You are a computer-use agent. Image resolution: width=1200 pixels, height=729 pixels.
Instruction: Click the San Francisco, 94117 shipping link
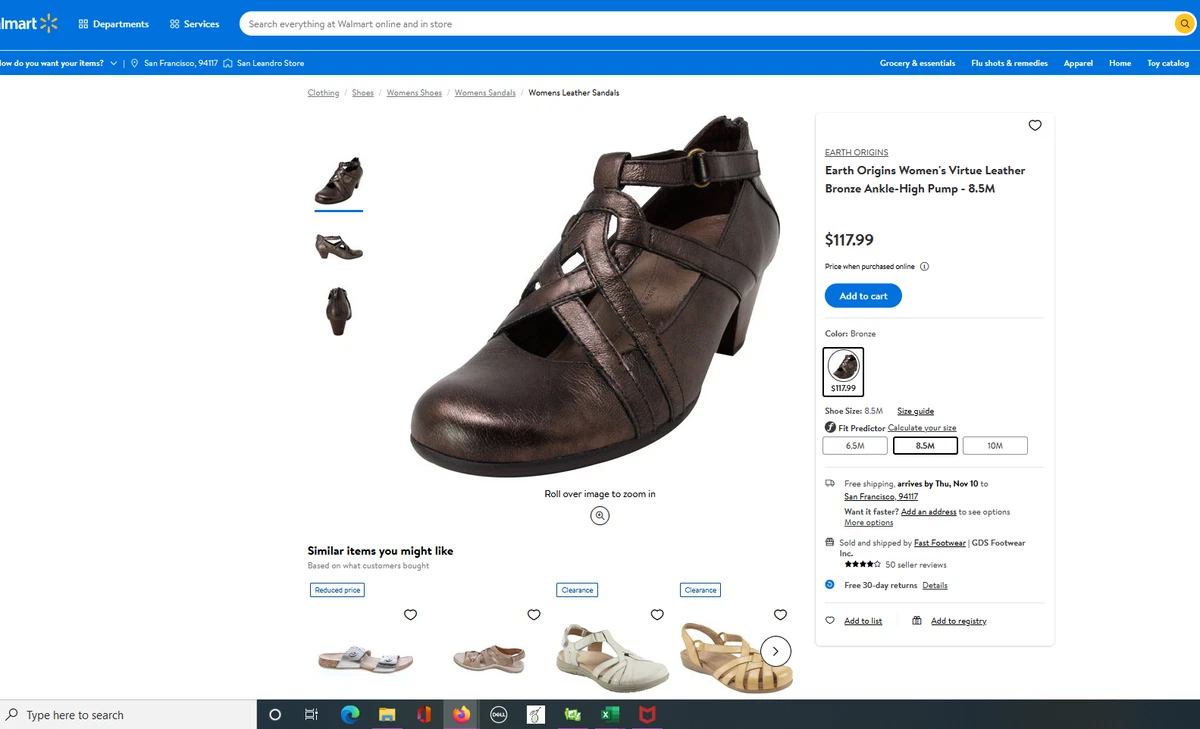pos(881,496)
